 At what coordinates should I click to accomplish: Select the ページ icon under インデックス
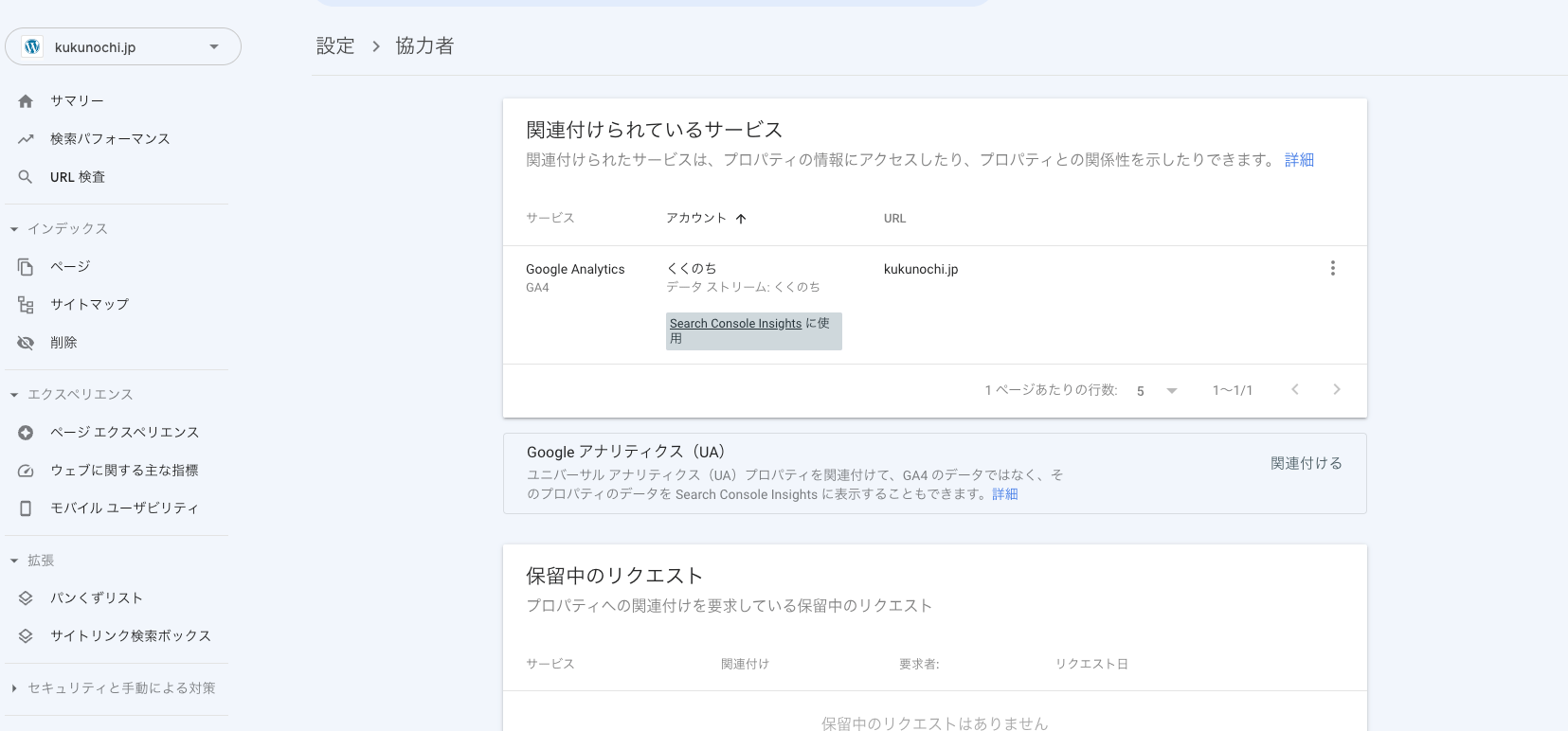(x=26, y=267)
